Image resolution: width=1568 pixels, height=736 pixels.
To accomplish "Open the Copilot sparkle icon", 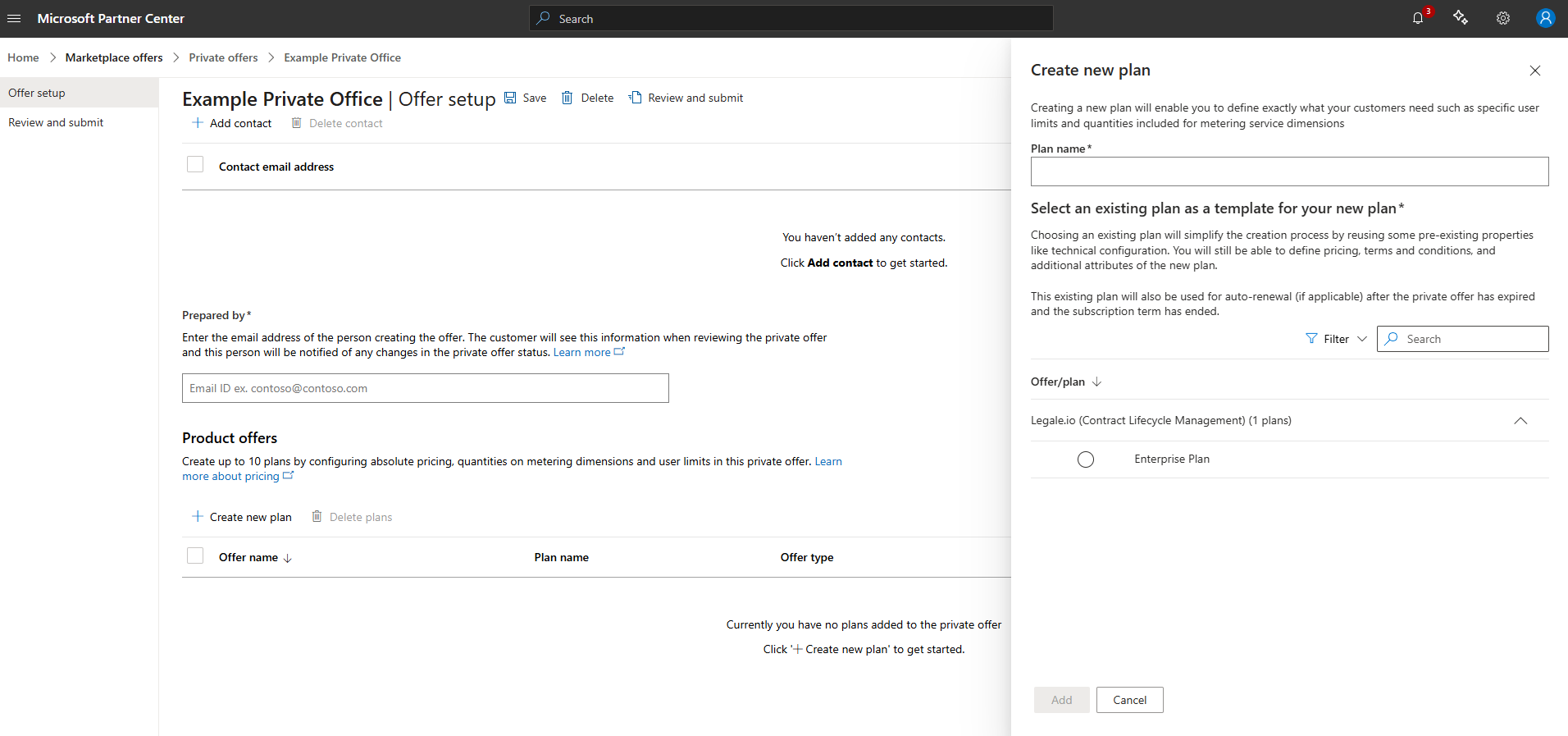I will [1461, 18].
